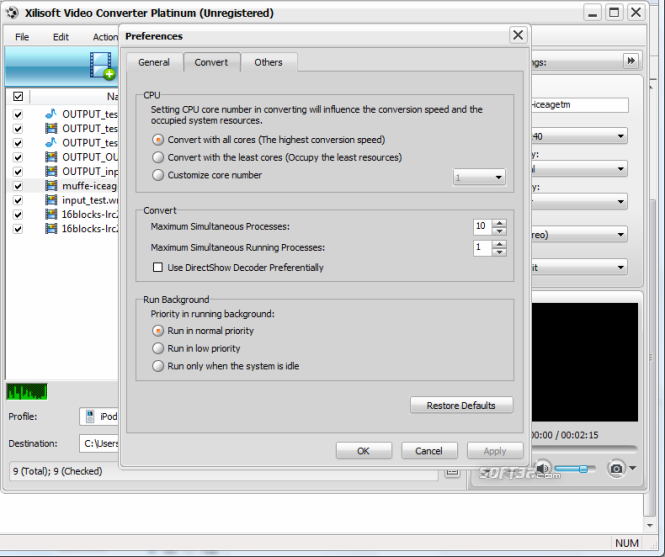The height and width of the screenshot is (557, 665).
Task: Click the double-arrow expand settings panel button
Action: point(631,61)
